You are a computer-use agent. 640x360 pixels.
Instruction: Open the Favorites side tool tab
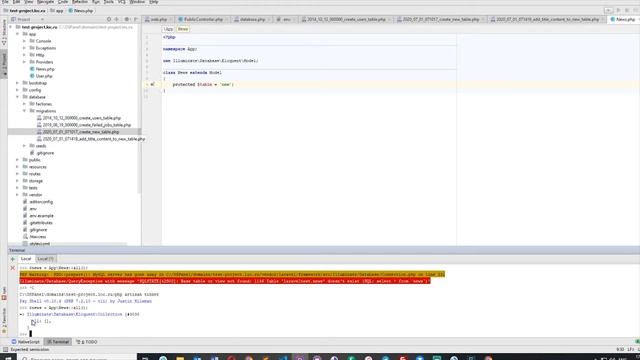coord(4,320)
